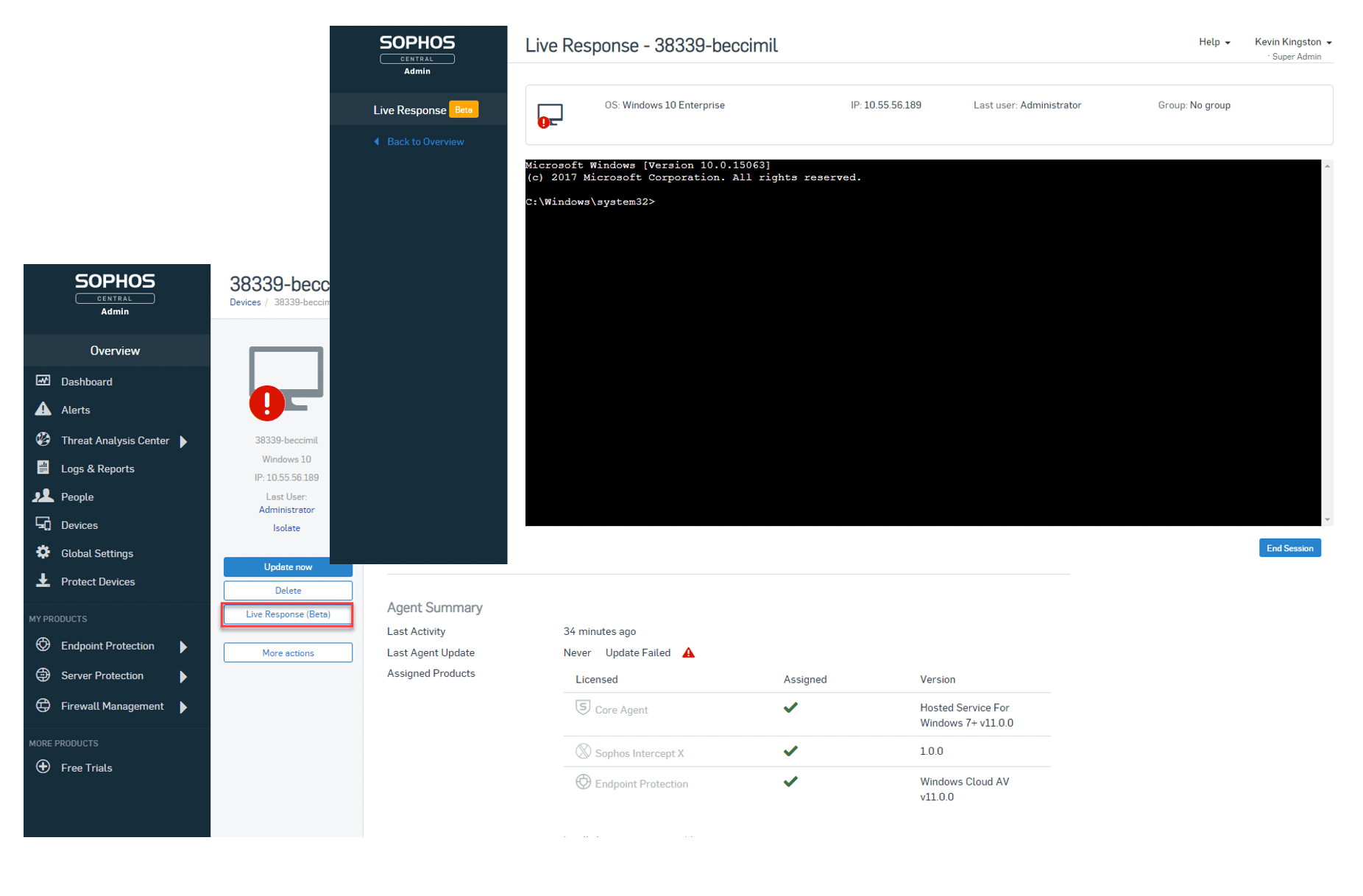Image resolution: width=1363 pixels, height=896 pixels.
Task: Click the Alerts warning triangle icon
Action: click(x=43, y=409)
